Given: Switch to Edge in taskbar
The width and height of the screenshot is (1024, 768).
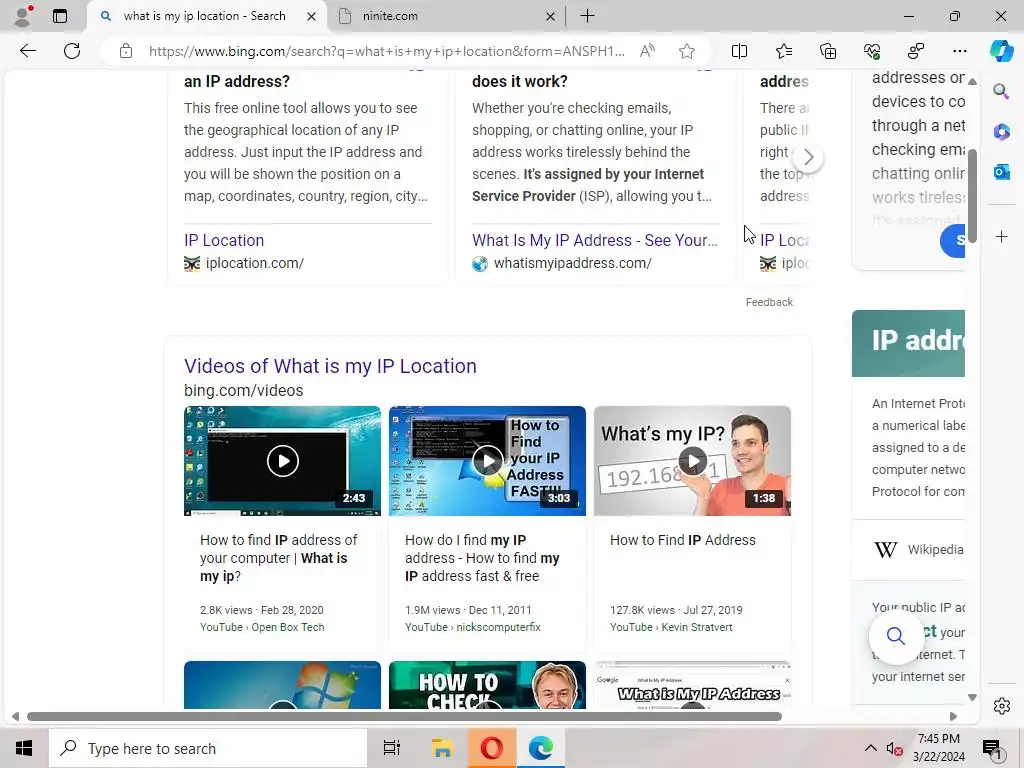Looking at the screenshot, I should click(x=541, y=748).
